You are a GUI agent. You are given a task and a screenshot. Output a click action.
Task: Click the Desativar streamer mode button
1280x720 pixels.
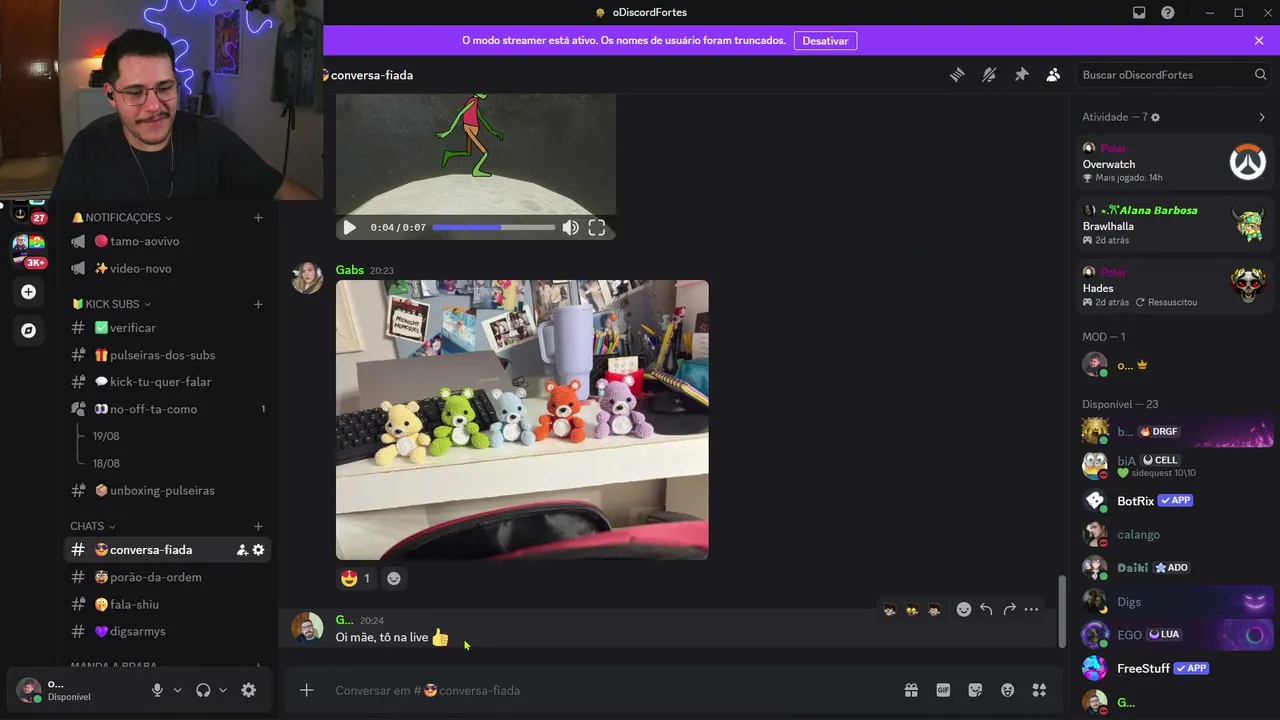click(x=825, y=41)
